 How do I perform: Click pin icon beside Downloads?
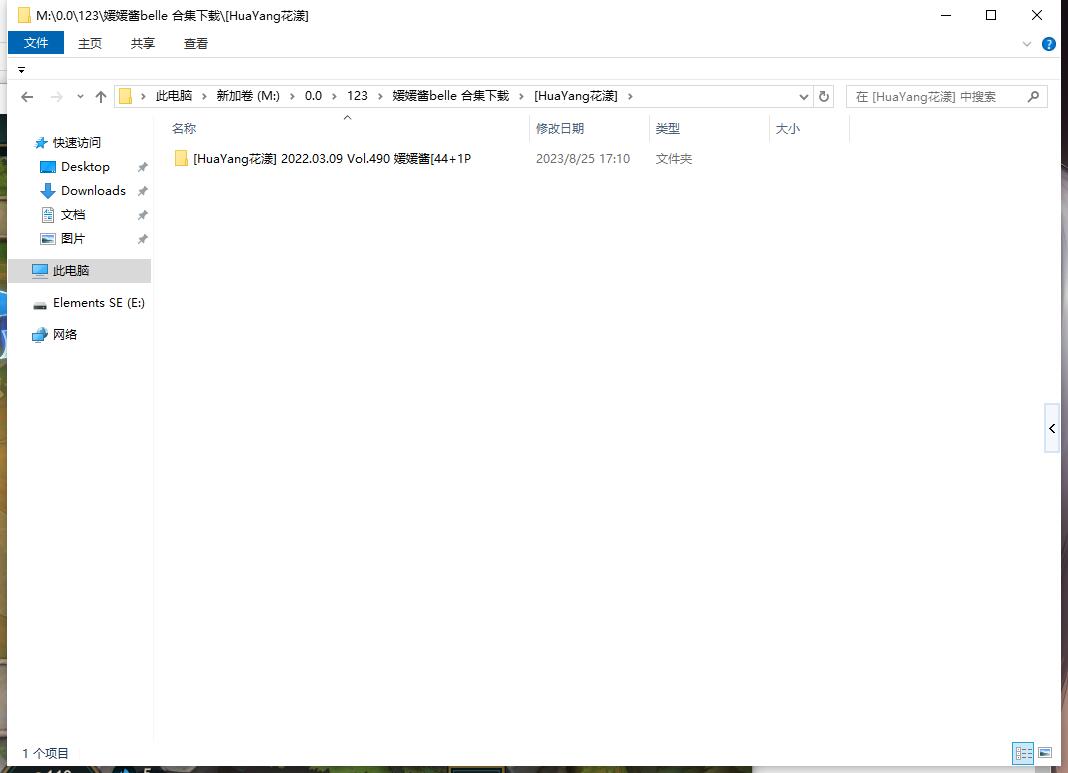tap(142, 191)
